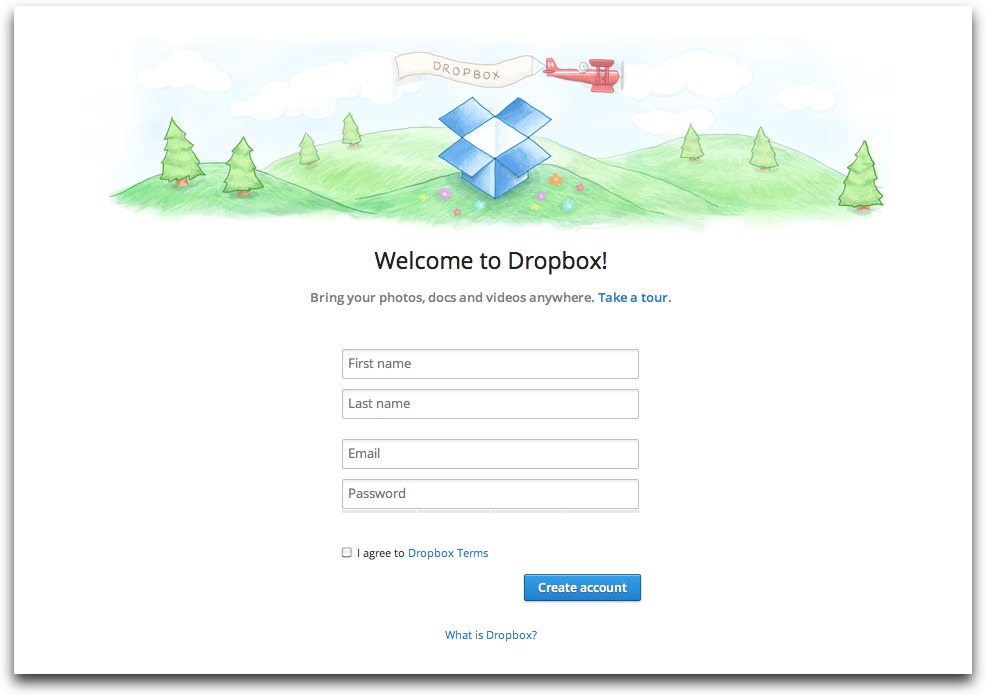Click the 'I agree to' checkbox label
The width and height of the screenshot is (985, 696).
pyautogui.click(x=380, y=553)
